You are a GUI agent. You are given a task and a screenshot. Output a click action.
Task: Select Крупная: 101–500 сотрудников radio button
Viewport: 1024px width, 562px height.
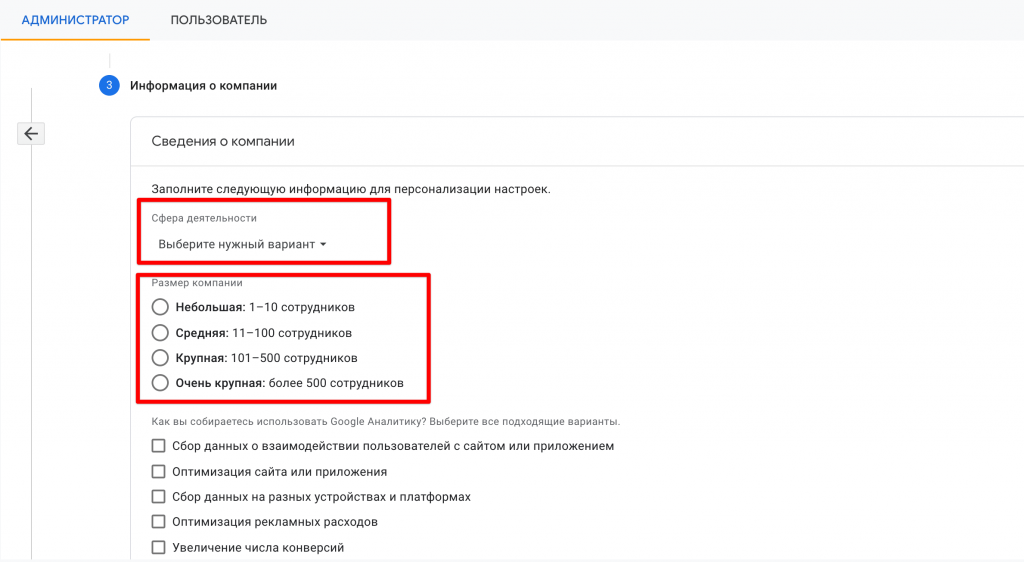click(160, 357)
